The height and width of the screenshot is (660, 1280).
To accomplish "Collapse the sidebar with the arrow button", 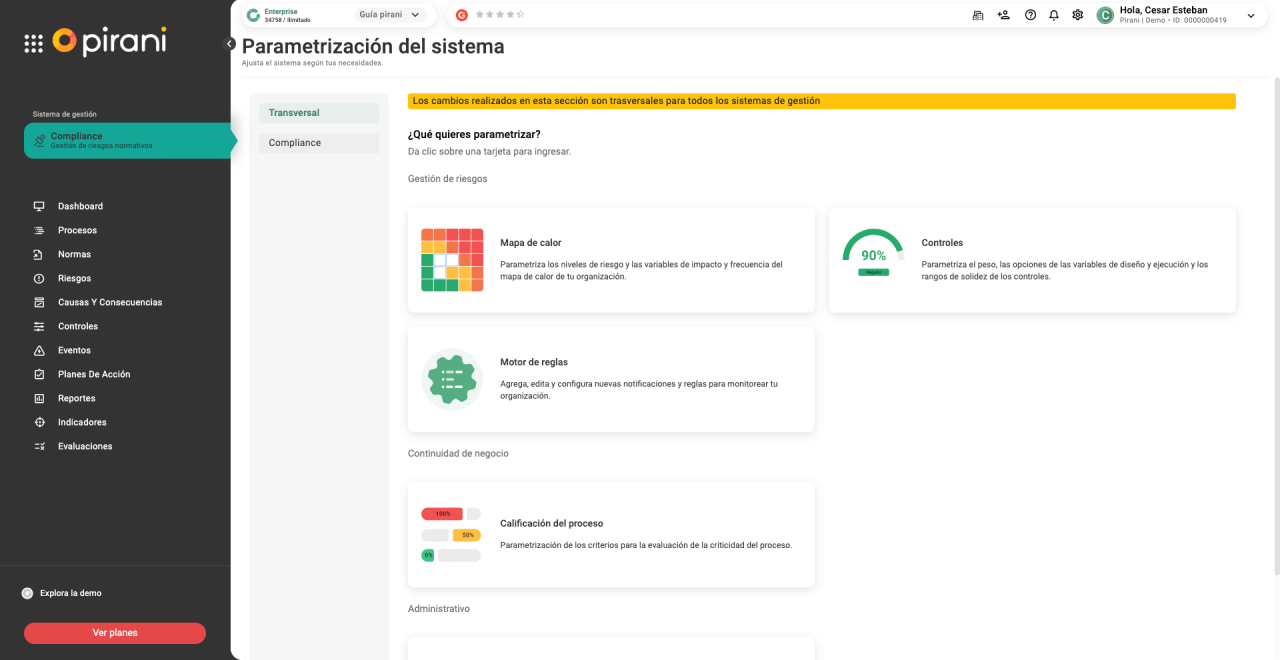I will coord(229,44).
